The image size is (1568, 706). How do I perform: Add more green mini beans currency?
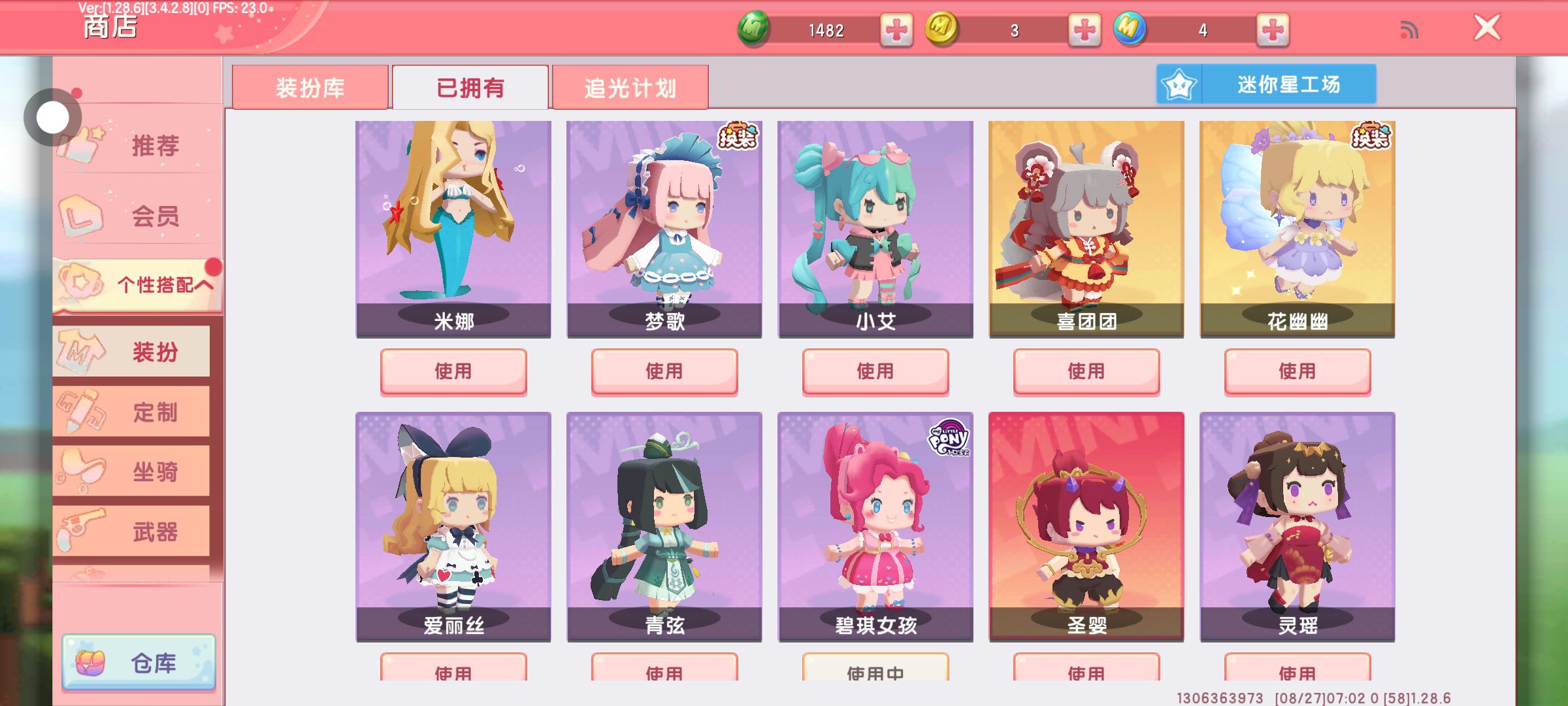click(x=896, y=30)
